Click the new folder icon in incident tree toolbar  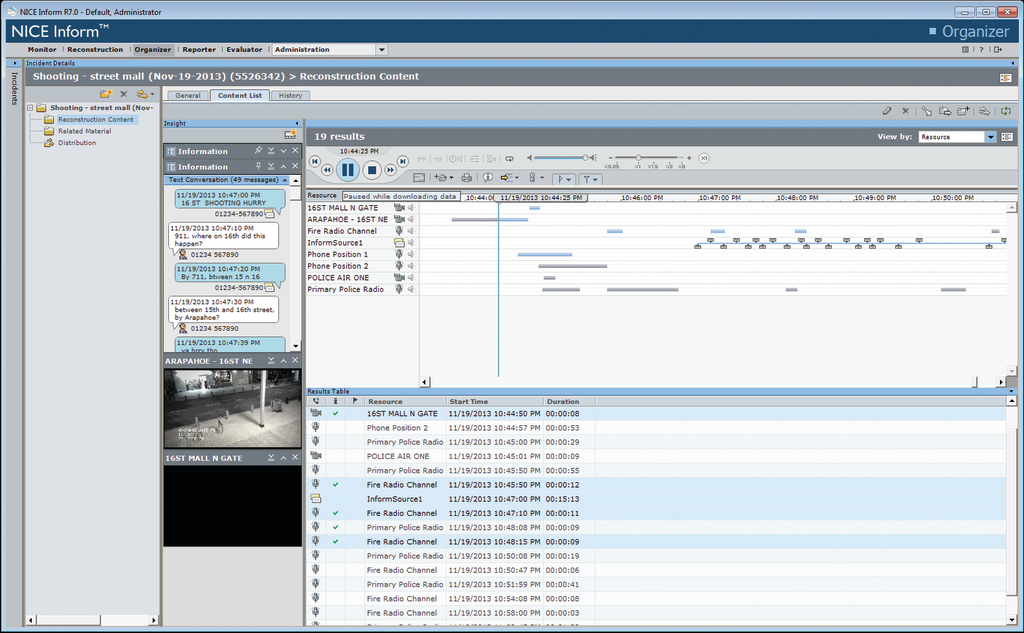(105, 94)
